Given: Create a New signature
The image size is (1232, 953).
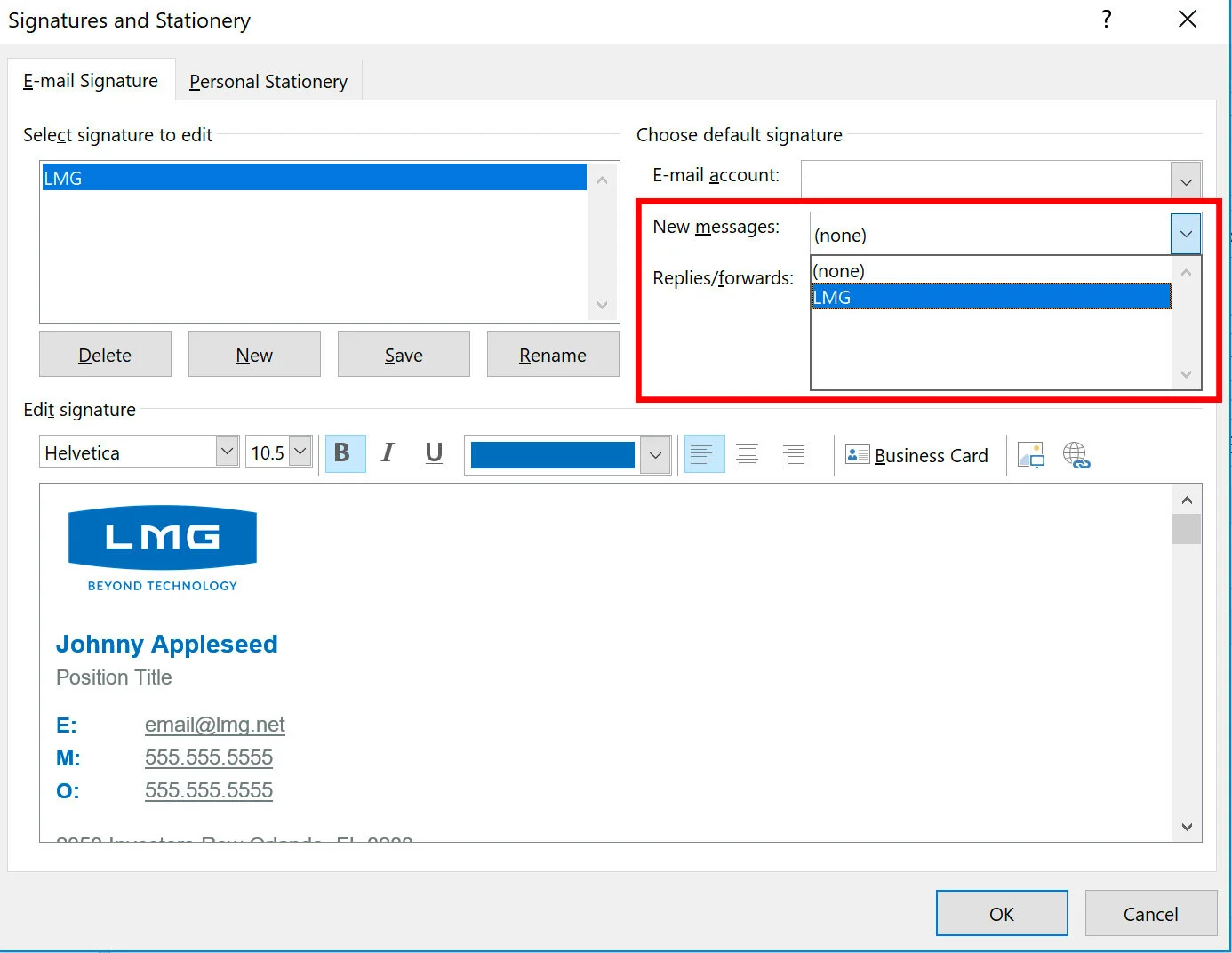Looking at the screenshot, I should coord(254,355).
